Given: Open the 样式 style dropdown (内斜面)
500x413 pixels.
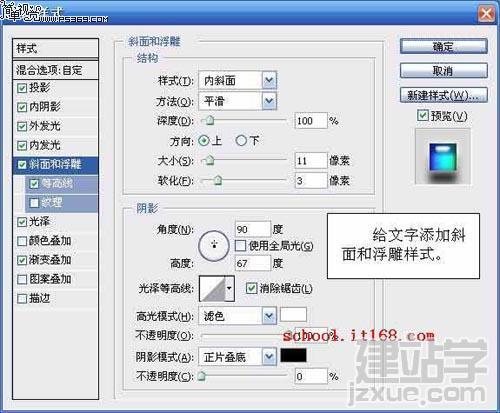Looking at the screenshot, I should (237, 80).
